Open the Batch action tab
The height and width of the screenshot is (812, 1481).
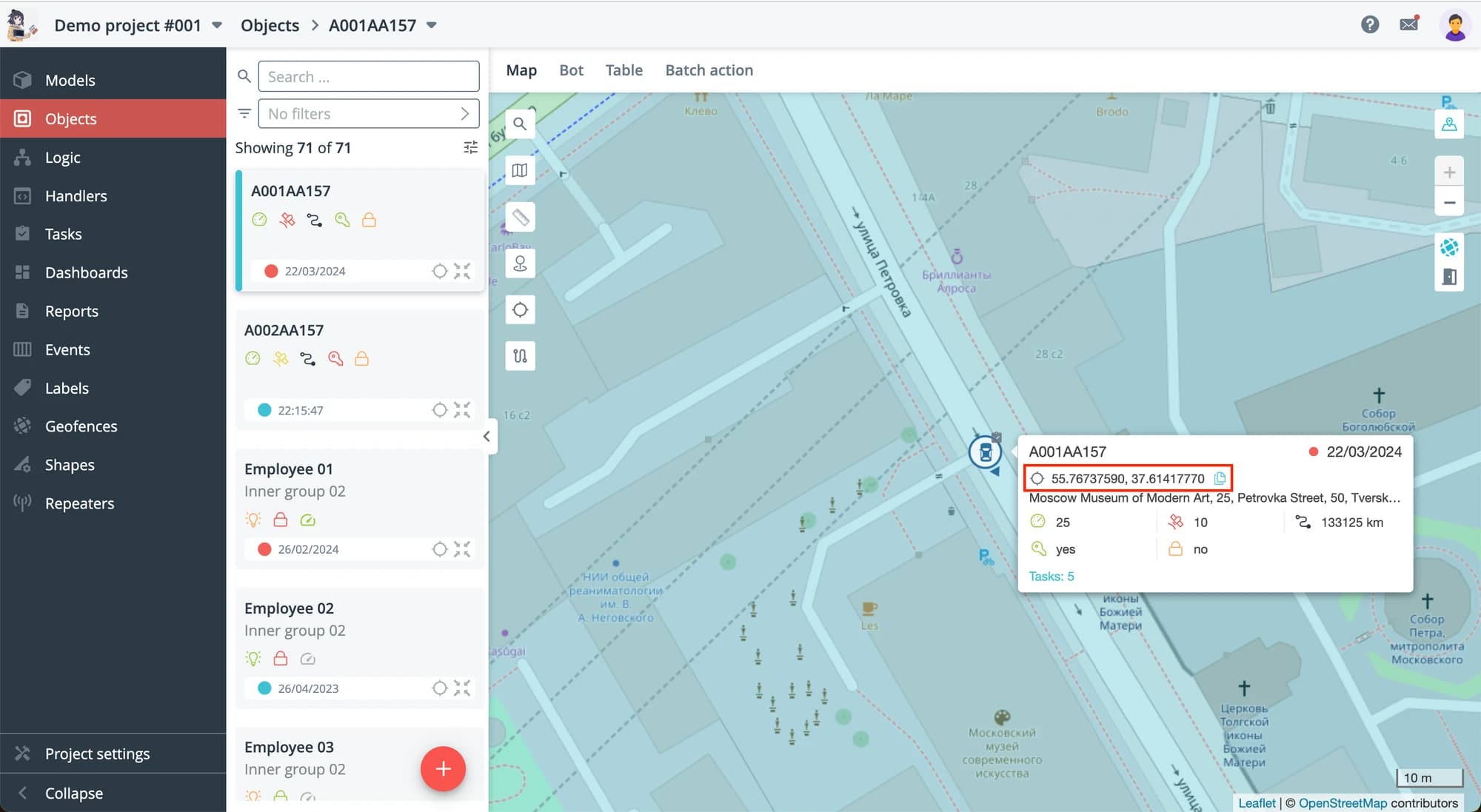[x=709, y=70]
